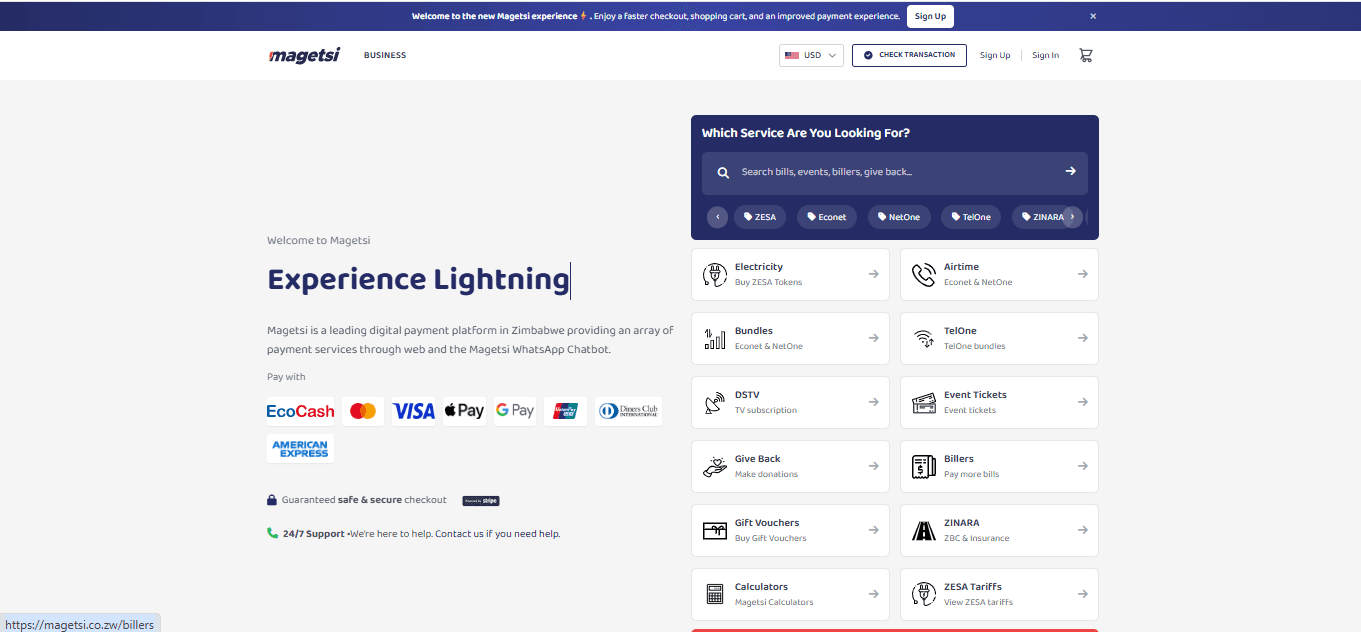
Task: Open the Give Back card title
Action: (758, 459)
